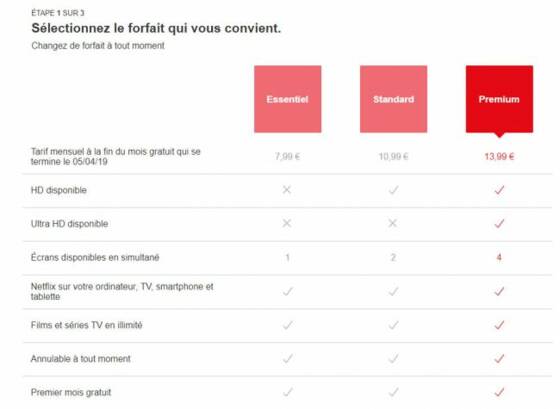
Task: Click the Sélectionnez le forfait heading
Action: 156,28
